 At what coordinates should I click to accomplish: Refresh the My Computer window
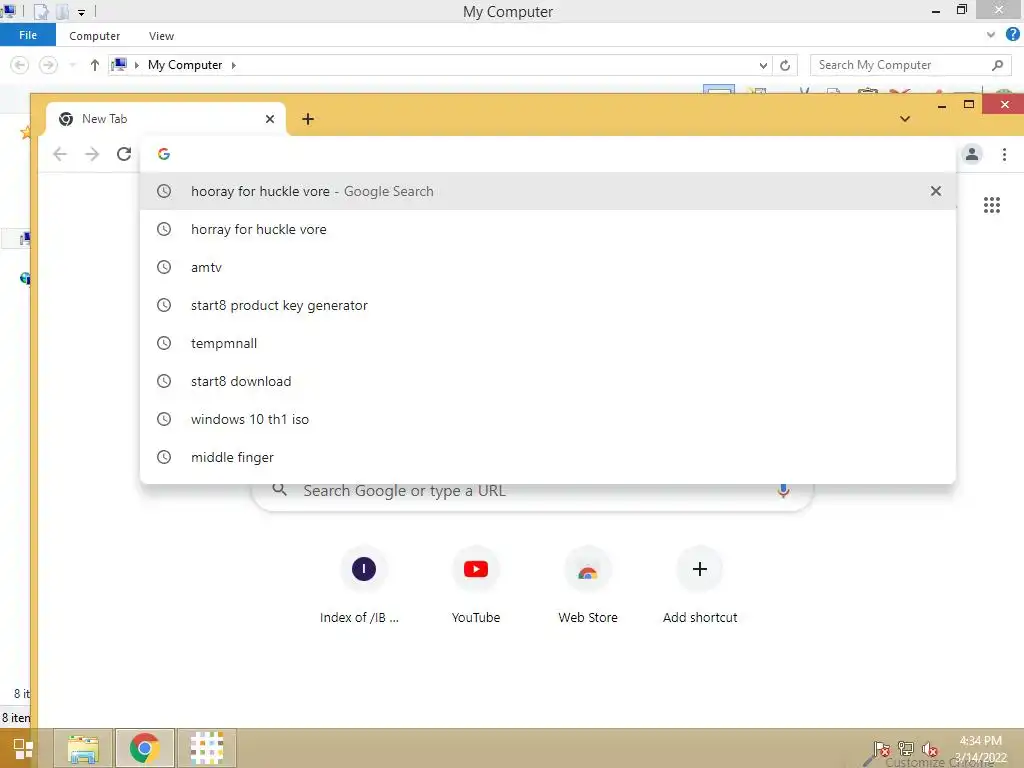click(785, 65)
